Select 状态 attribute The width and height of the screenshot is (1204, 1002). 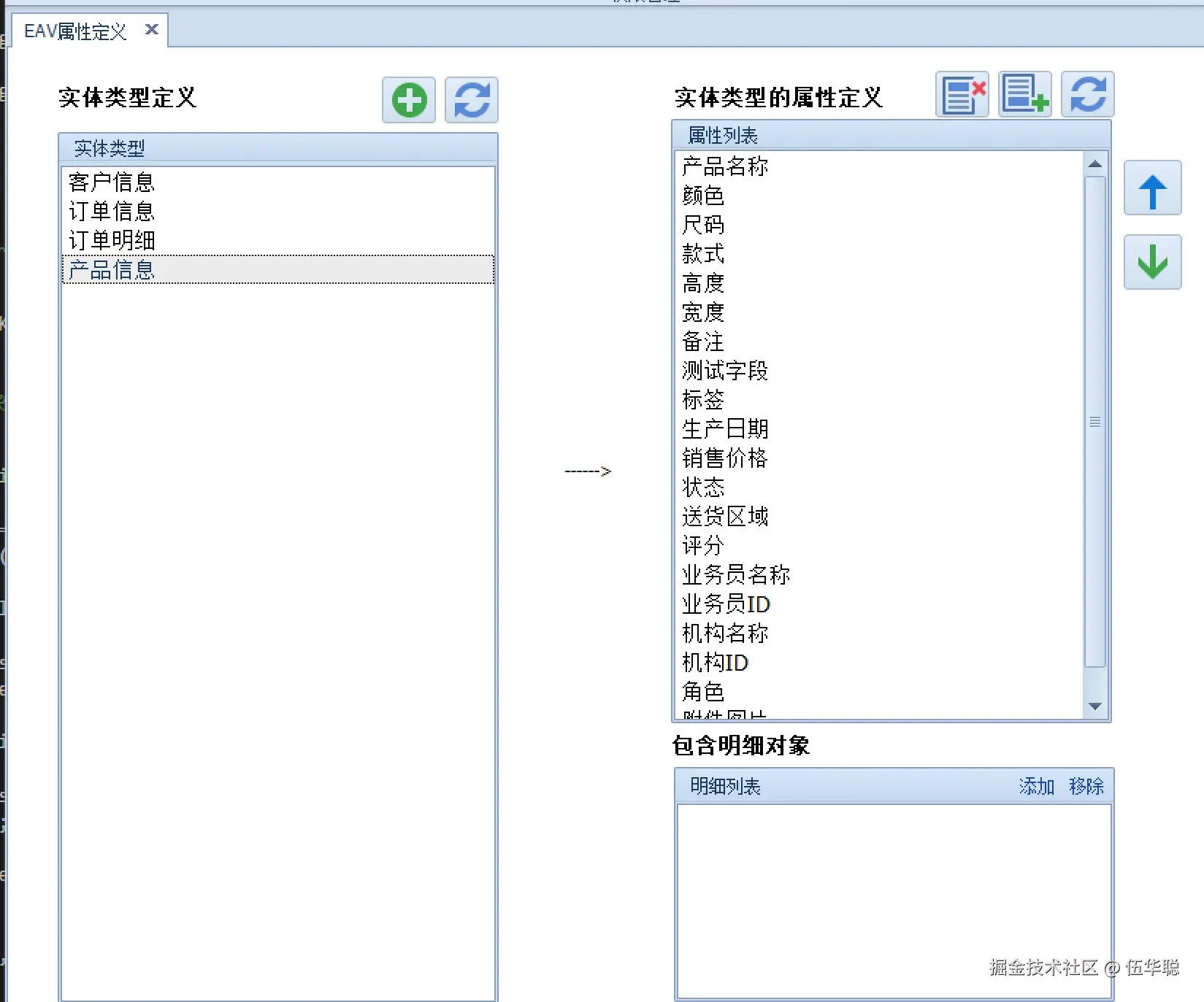coord(879,487)
